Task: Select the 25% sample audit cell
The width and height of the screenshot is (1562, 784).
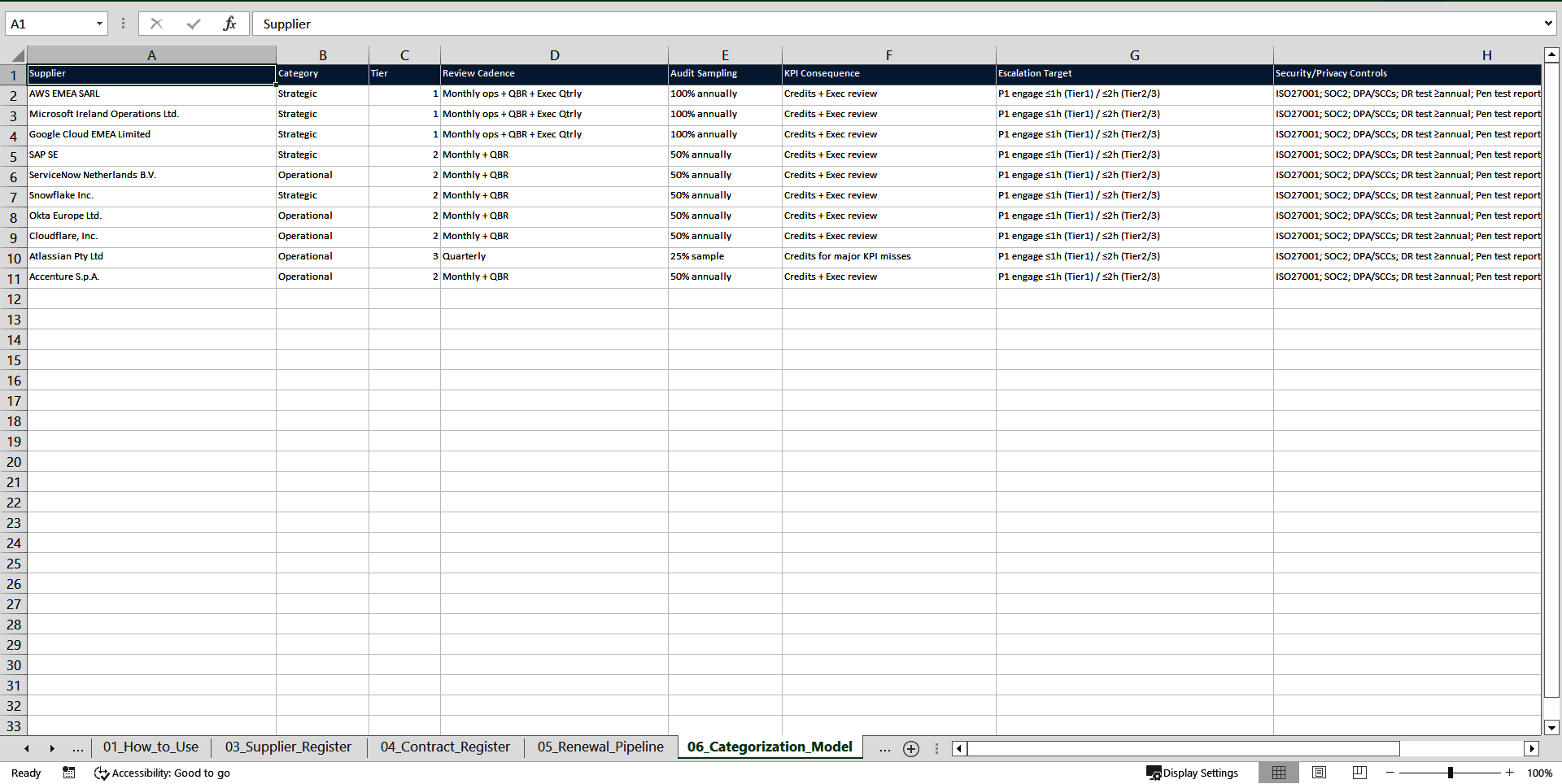Action: [725, 257]
